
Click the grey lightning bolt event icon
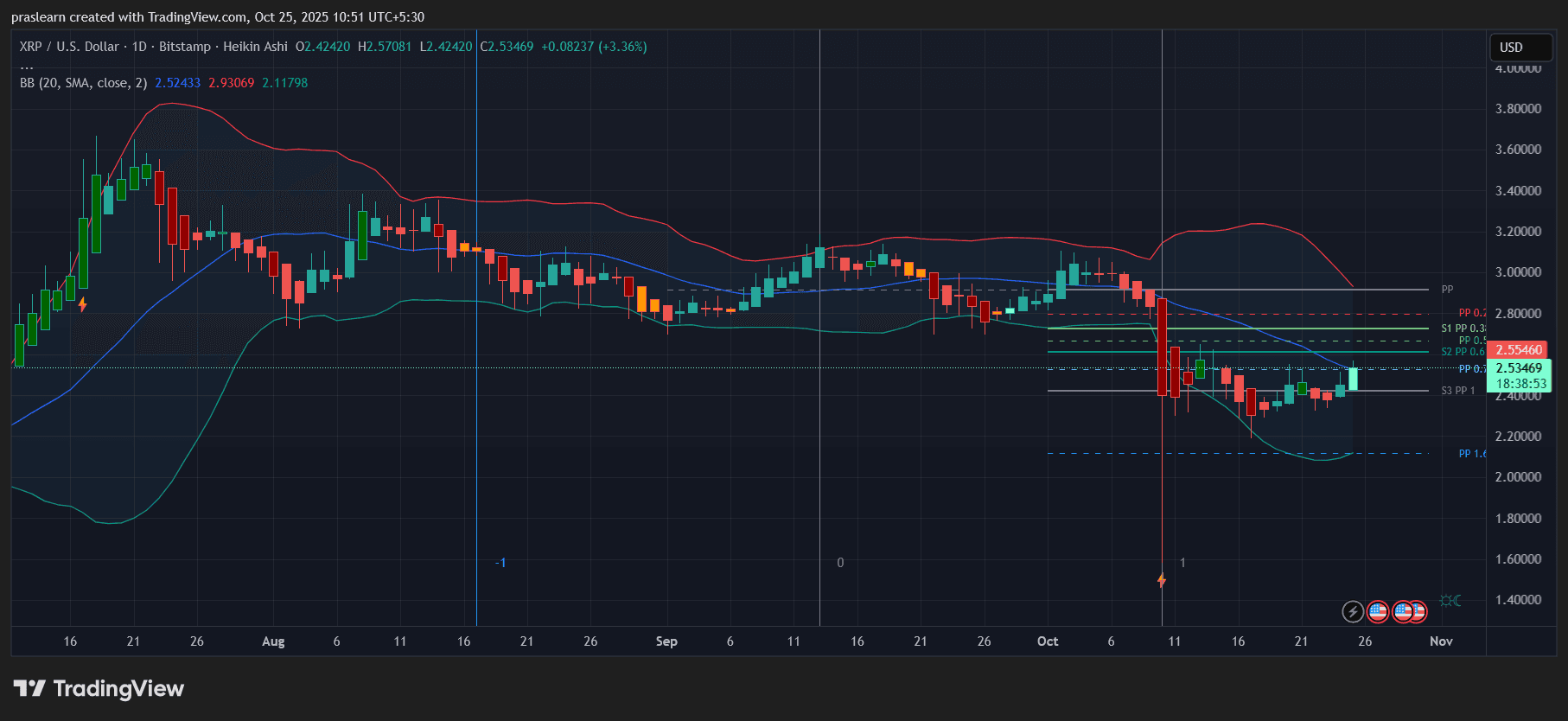pyautogui.click(x=1352, y=612)
